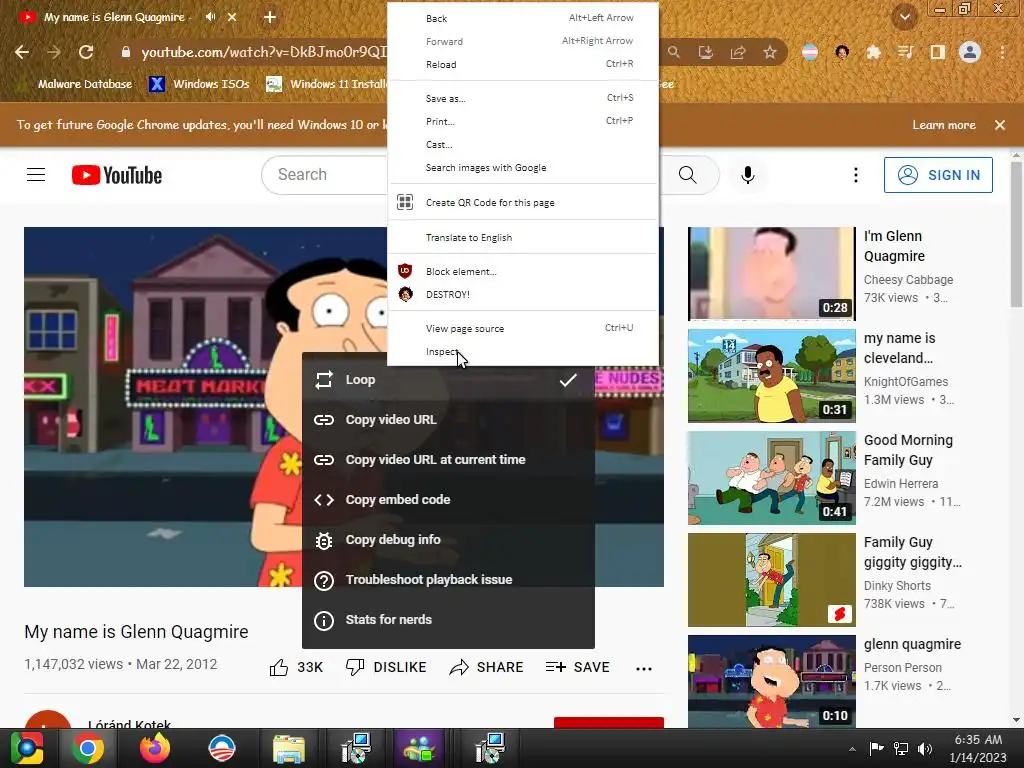Select Copy video URL
This screenshot has height=768, width=1024.
448,420
